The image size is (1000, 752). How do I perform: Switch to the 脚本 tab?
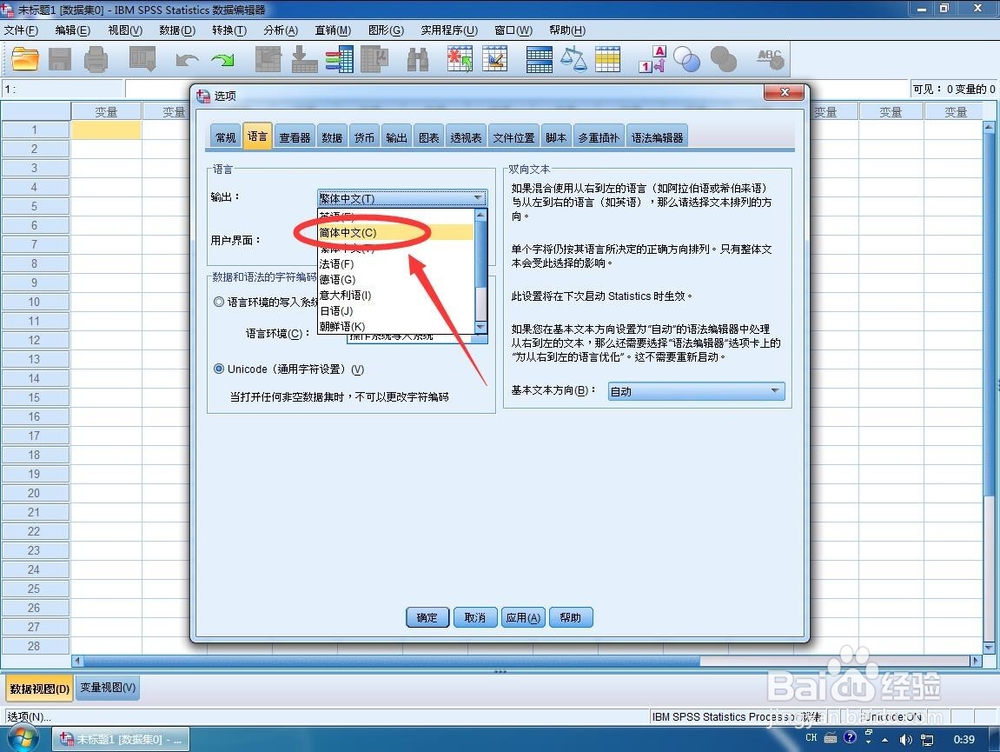556,137
